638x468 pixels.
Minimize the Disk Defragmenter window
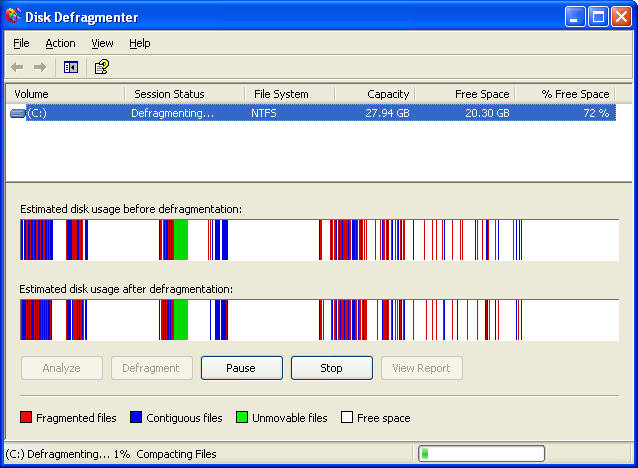575,17
